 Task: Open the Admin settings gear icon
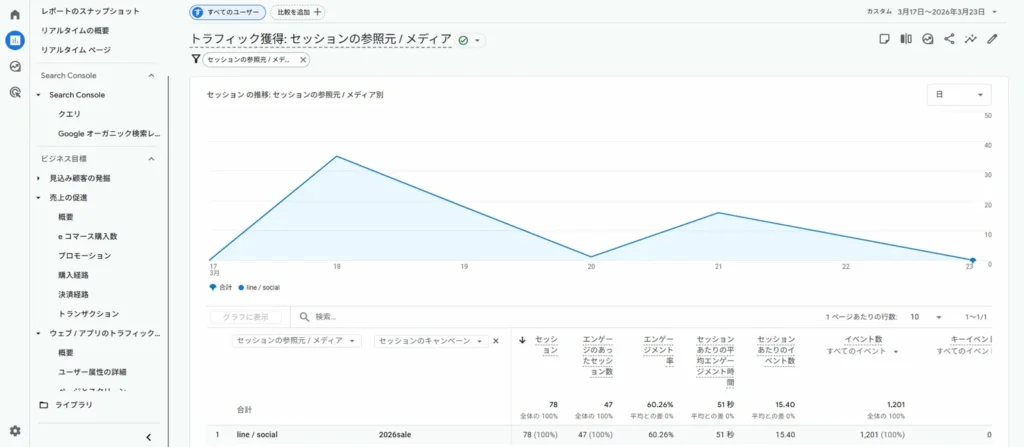coord(14,430)
